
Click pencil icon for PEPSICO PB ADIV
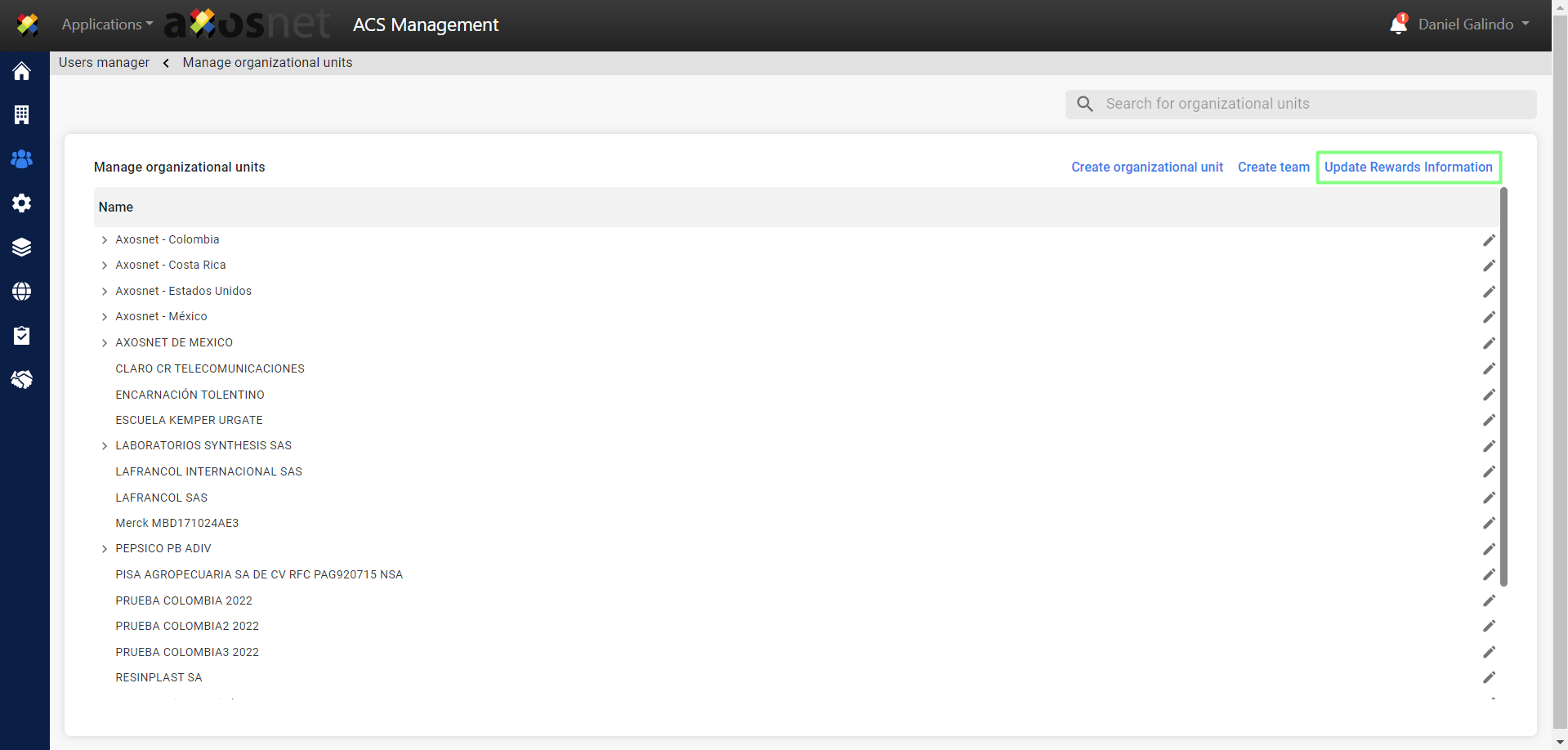pyautogui.click(x=1489, y=549)
